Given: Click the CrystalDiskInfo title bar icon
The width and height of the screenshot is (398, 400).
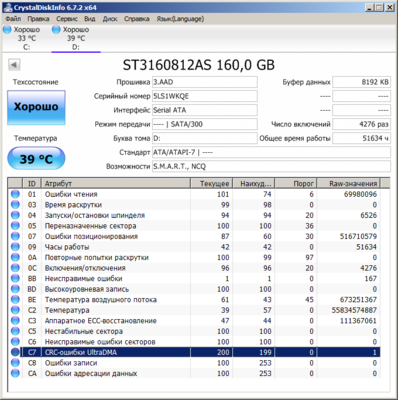Looking at the screenshot, I should [9, 7].
